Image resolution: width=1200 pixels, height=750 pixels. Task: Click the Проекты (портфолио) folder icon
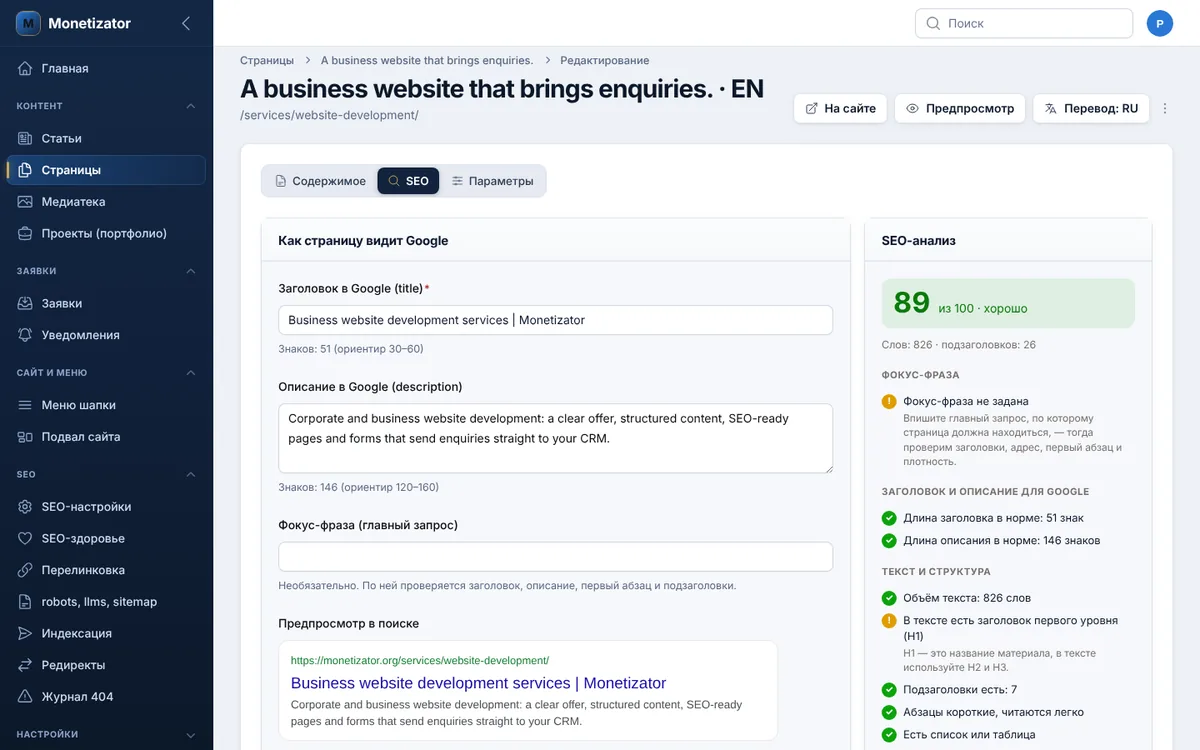pos(25,233)
